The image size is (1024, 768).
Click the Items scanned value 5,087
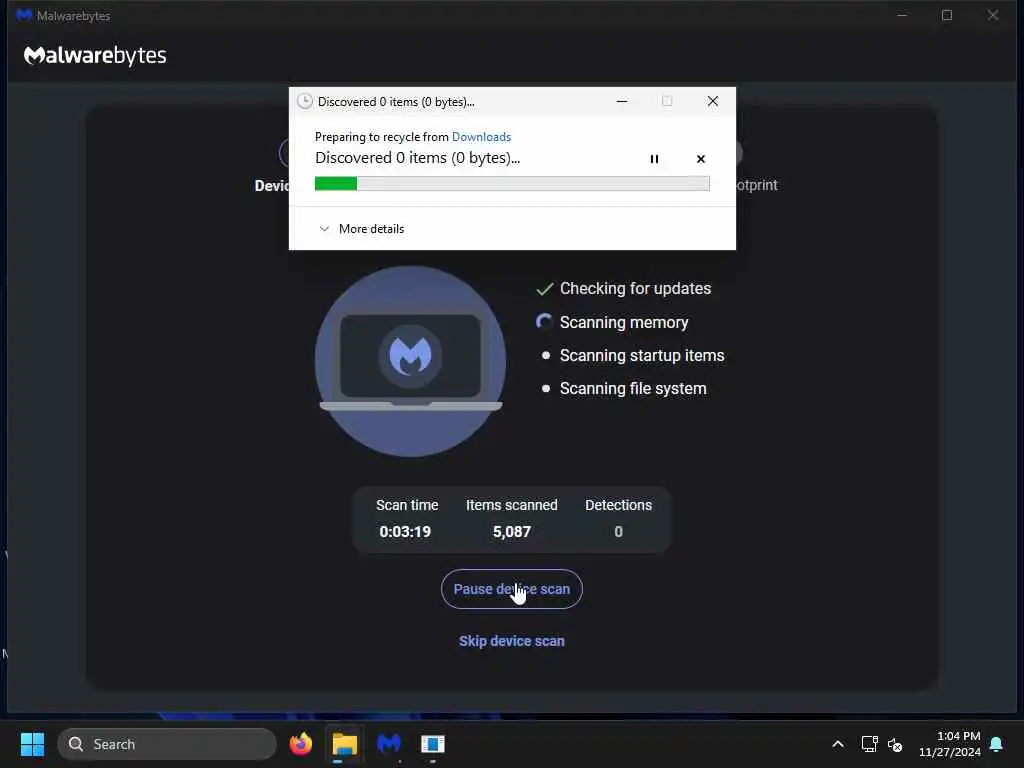click(x=511, y=532)
